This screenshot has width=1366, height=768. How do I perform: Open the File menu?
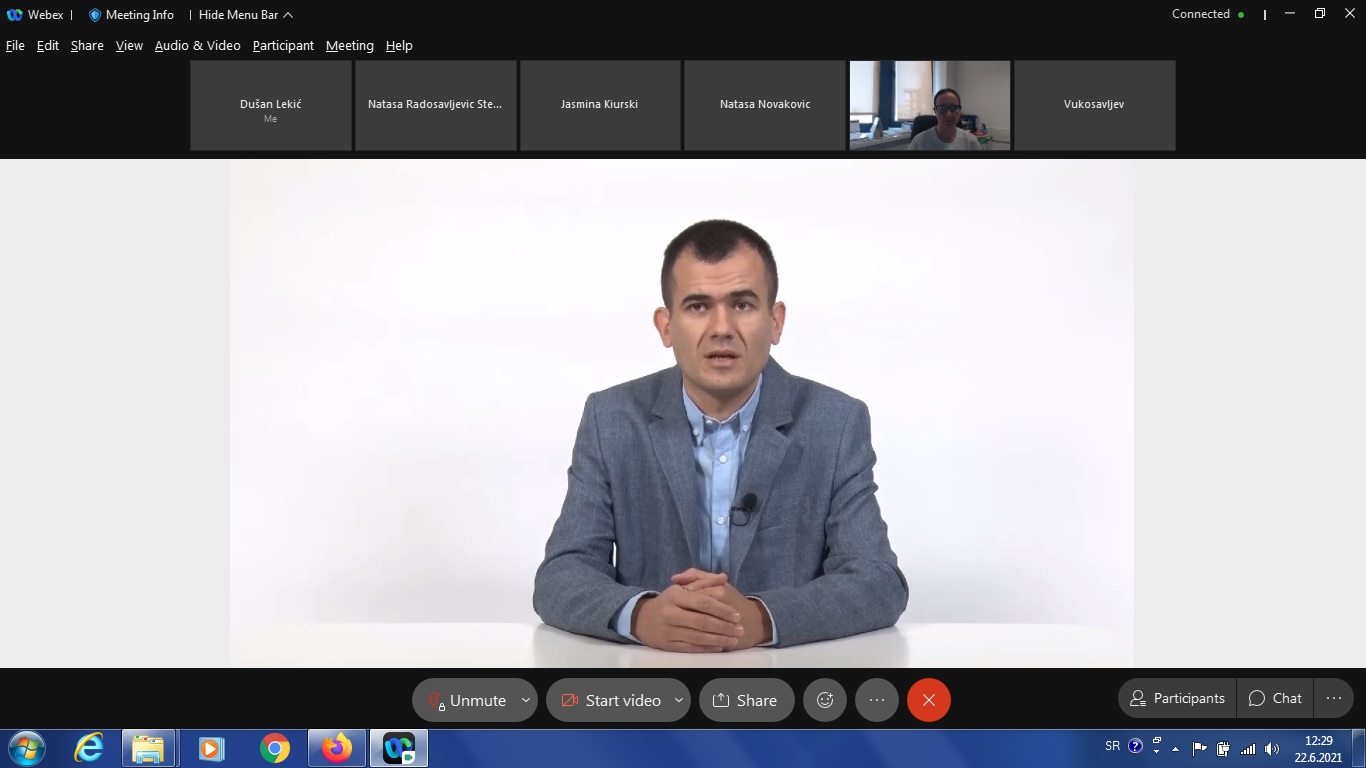coord(15,45)
